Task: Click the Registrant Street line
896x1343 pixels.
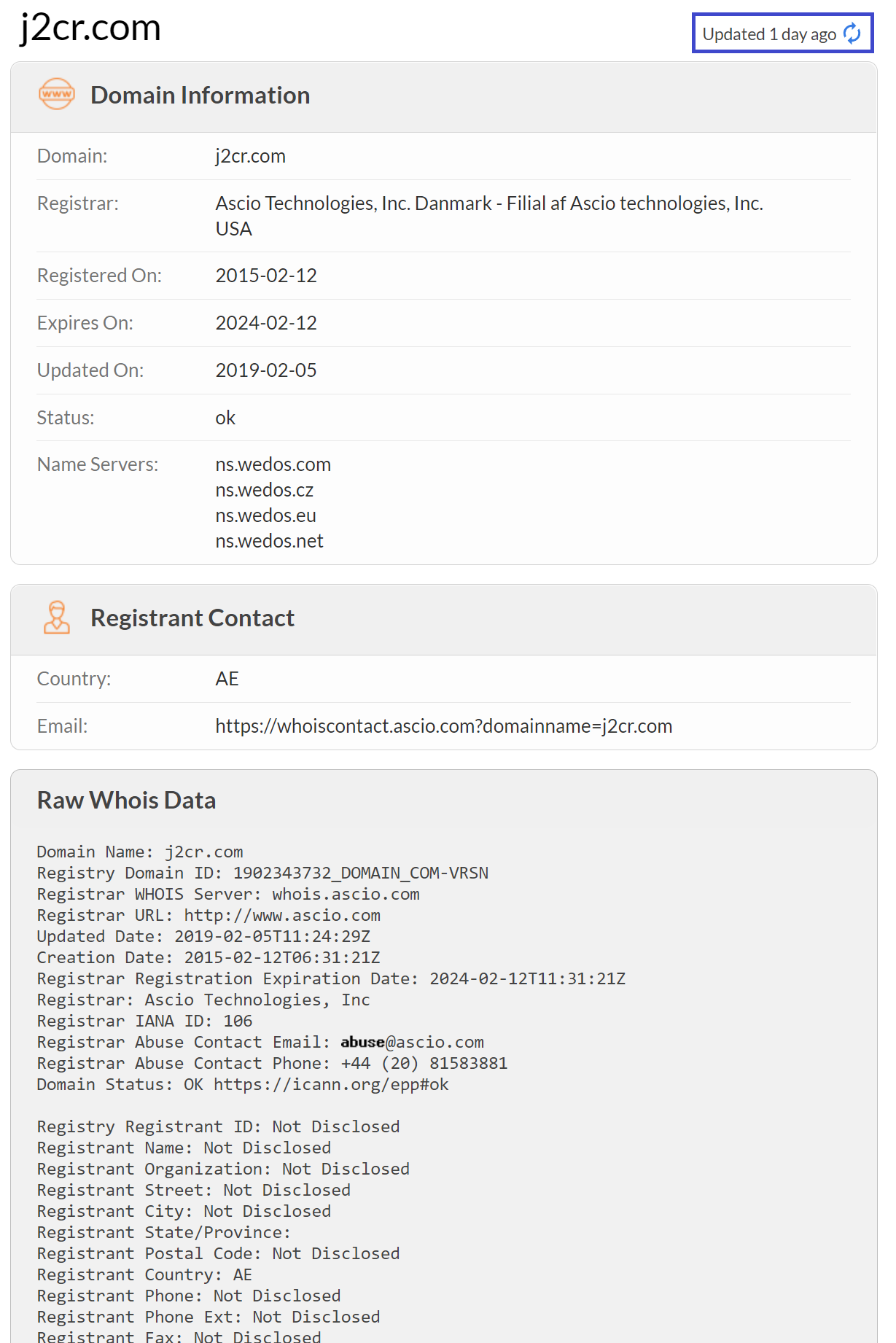Action: tap(194, 1190)
